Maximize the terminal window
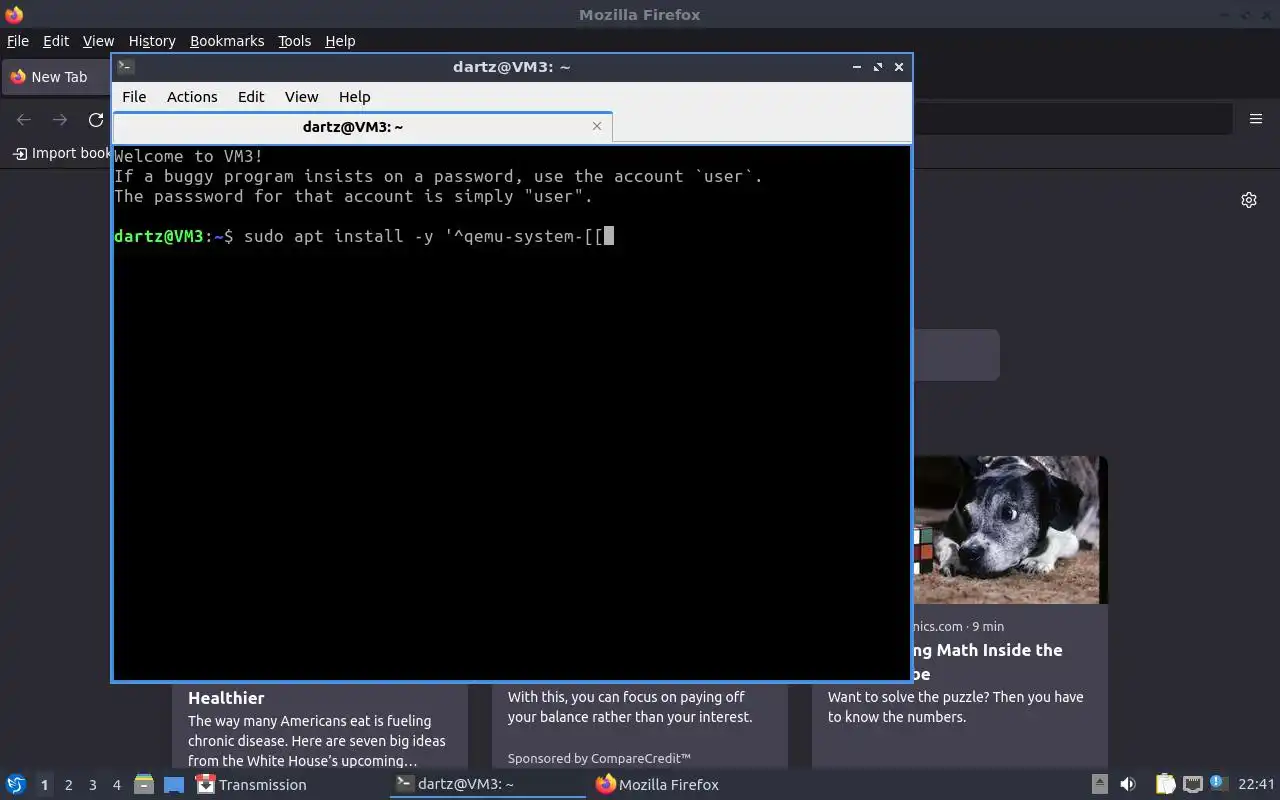Viewport: 1280px width, 800px height. pyautogui.click(x=878, y=67)
